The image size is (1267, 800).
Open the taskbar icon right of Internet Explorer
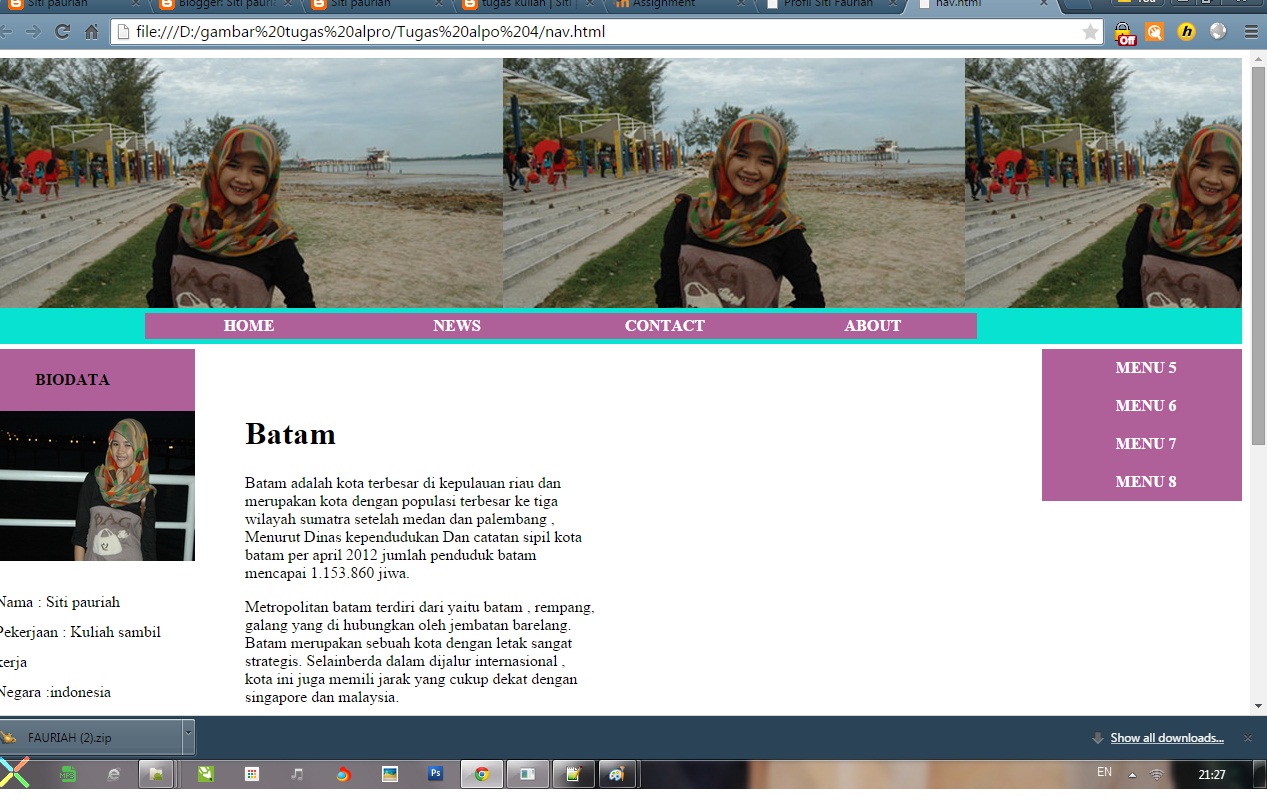156,774
